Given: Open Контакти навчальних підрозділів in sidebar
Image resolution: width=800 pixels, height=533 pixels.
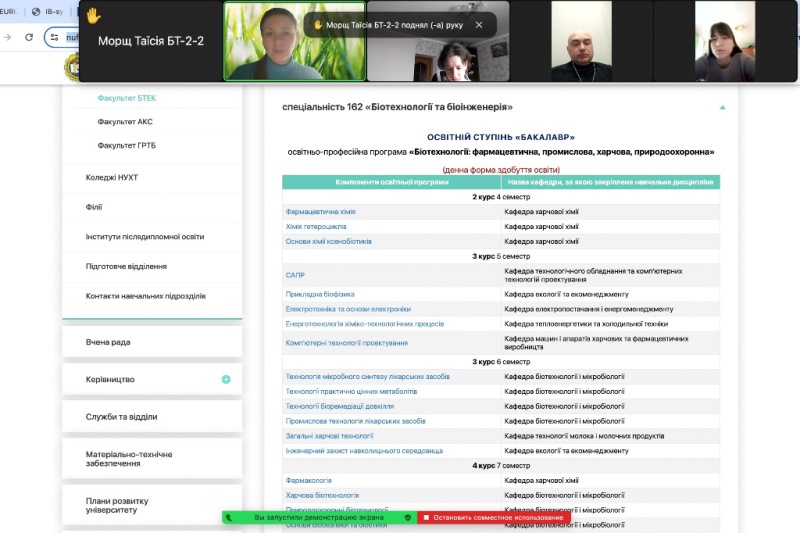Looking at the screenshot, I should coord(145,296).
